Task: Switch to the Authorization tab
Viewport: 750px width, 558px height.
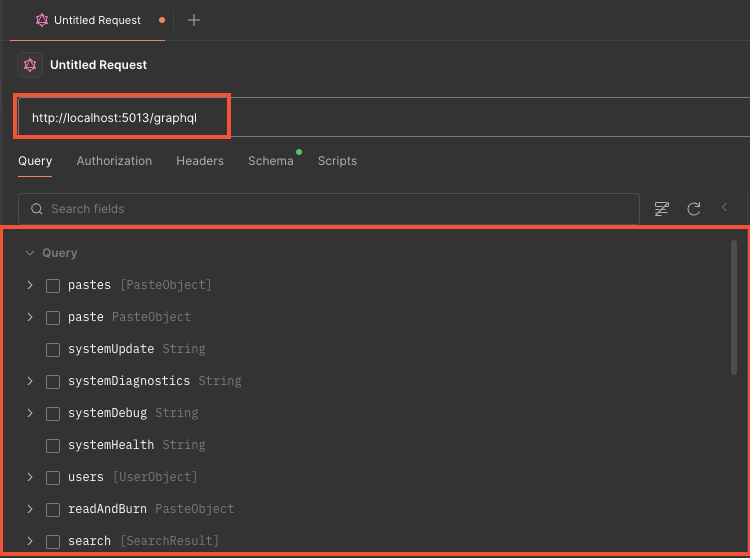Action: click(x=114, y=161)
